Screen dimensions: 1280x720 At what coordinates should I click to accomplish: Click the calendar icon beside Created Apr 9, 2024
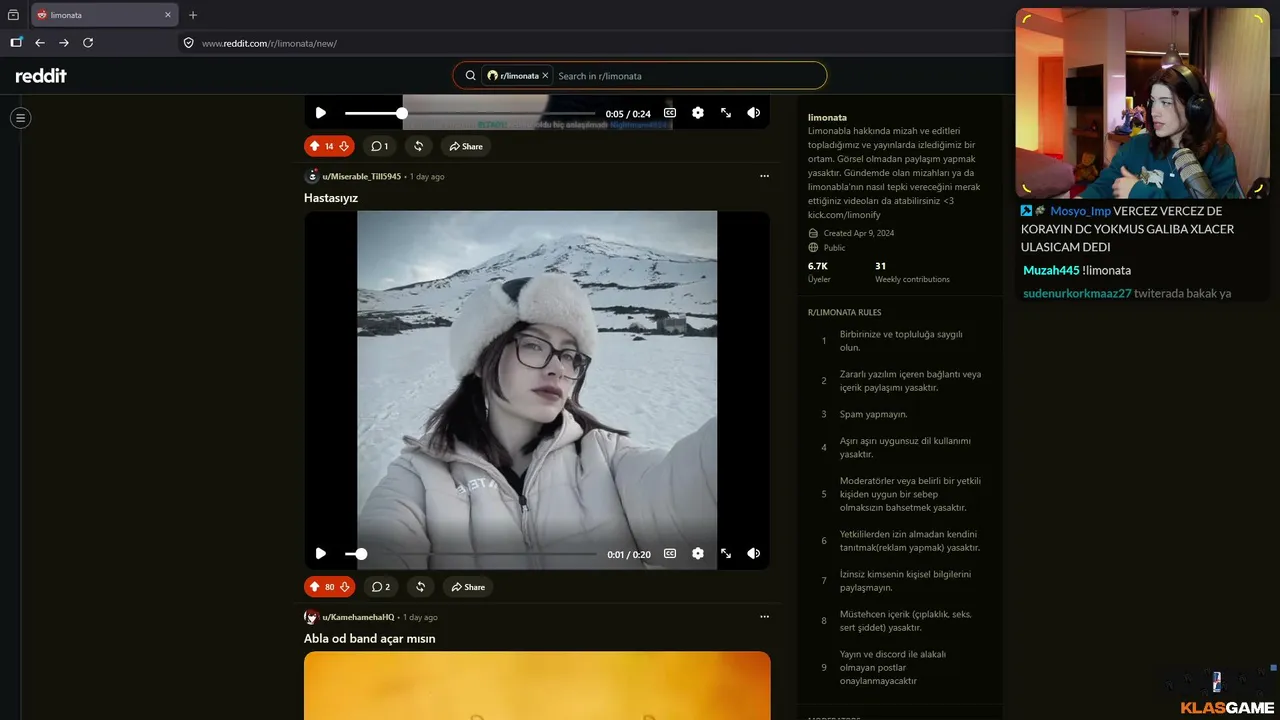(x=813, y=233)
